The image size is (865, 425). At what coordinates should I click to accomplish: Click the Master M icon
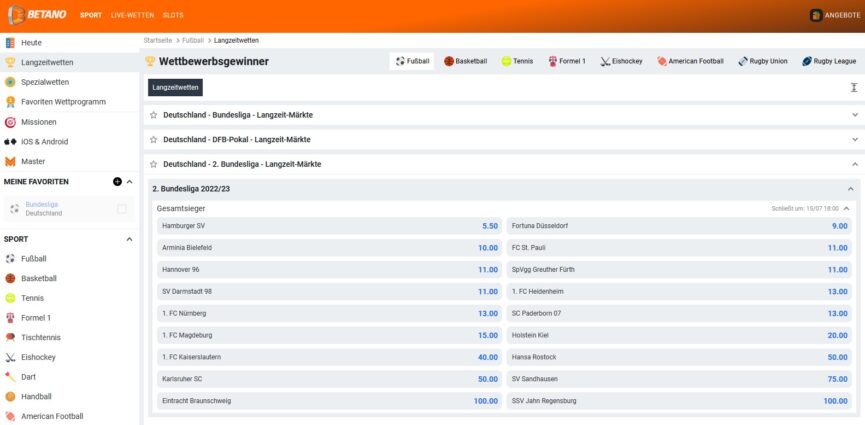tap(10, 162)
